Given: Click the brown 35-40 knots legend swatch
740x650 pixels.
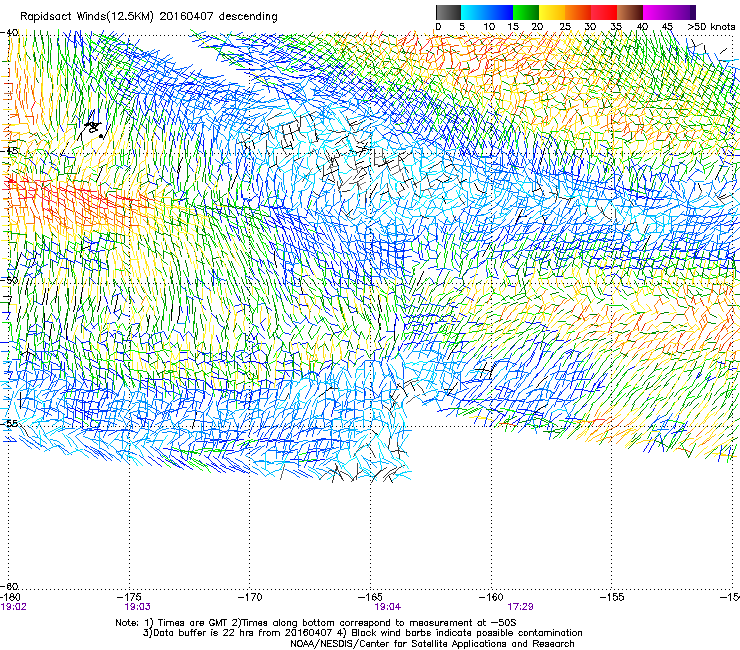Looking at the screenshot, I should click(630, 12).
